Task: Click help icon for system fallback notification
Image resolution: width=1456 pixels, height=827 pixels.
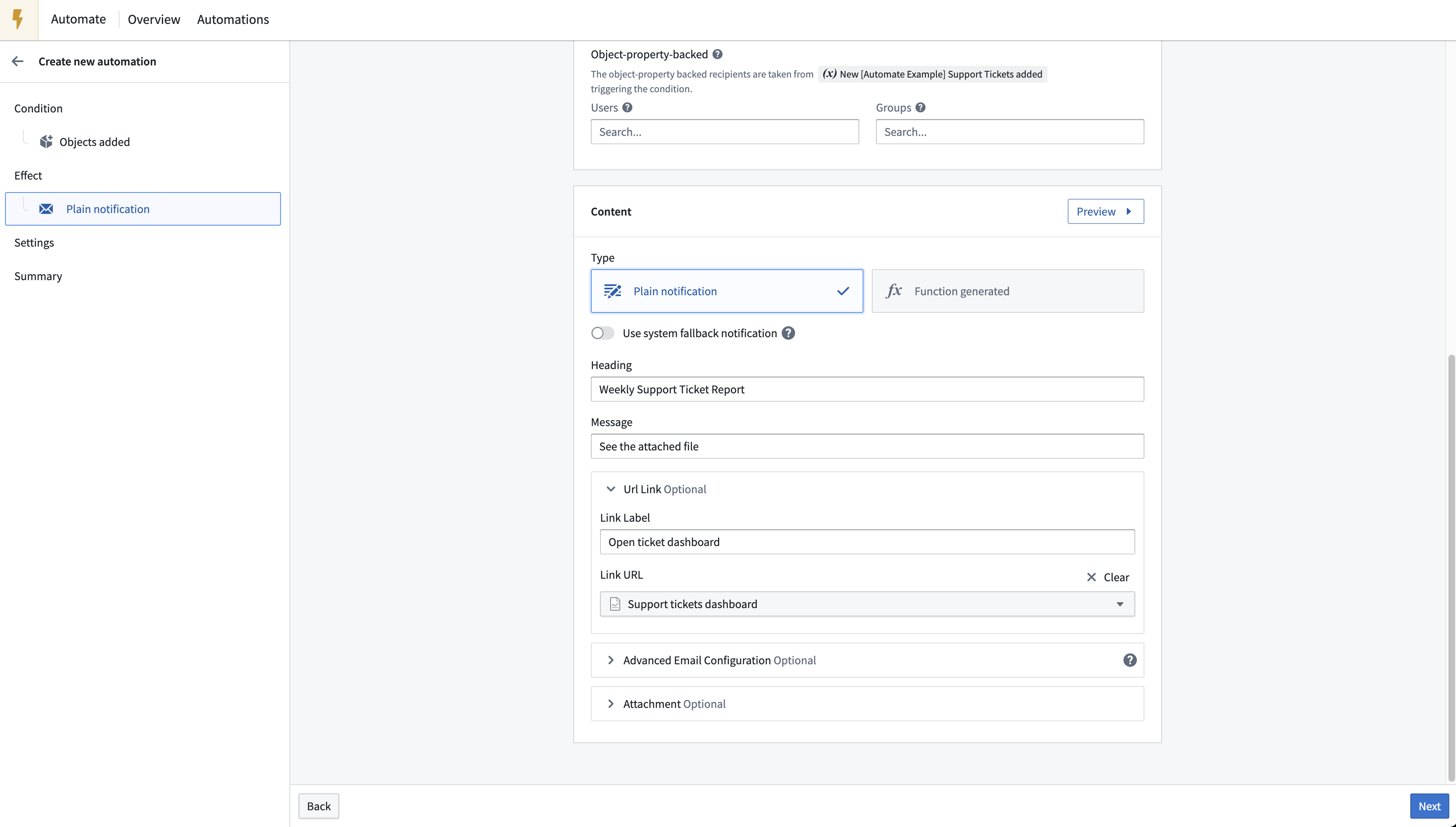Action: click(788, 333)
